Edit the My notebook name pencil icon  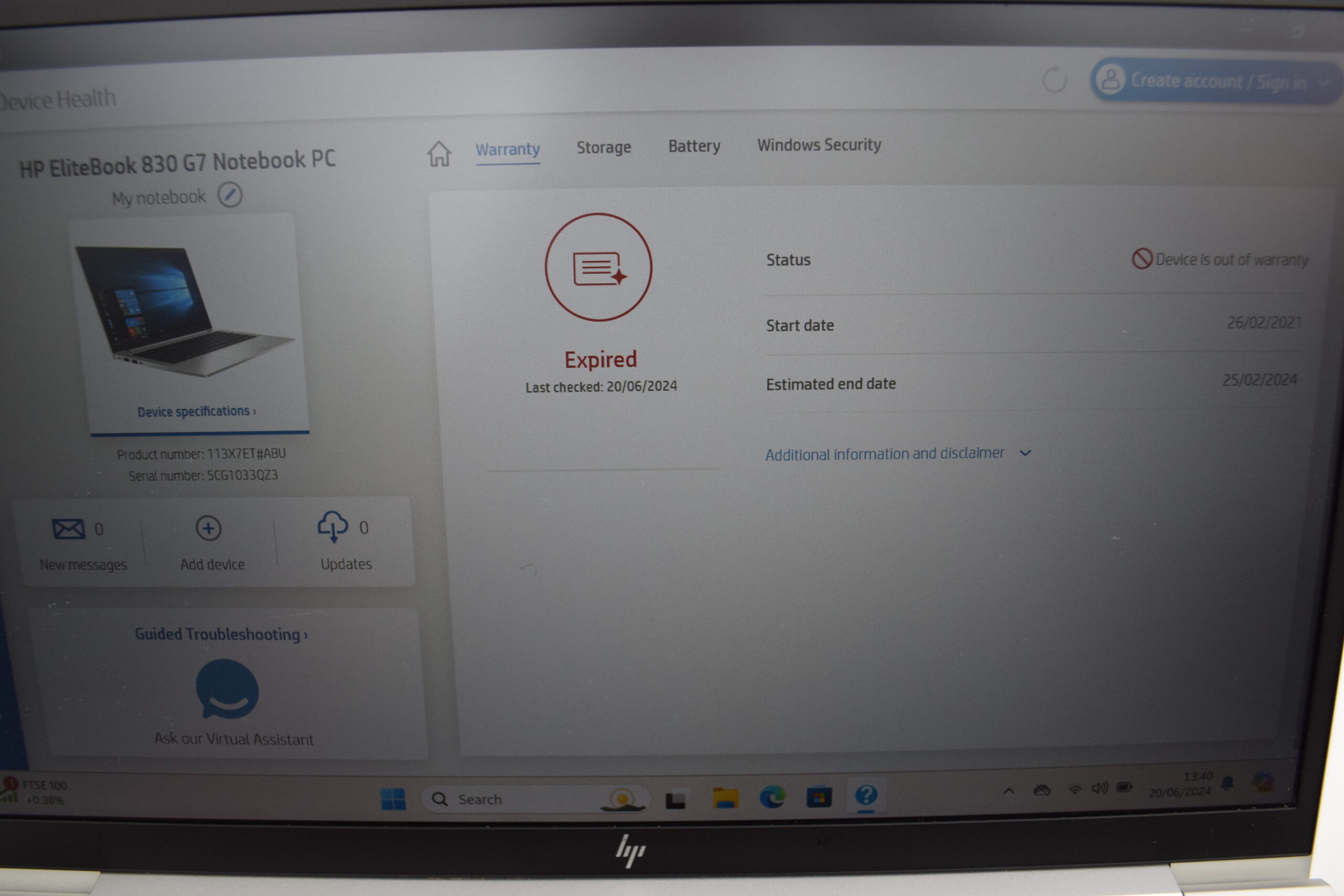[x=230, y=195]
